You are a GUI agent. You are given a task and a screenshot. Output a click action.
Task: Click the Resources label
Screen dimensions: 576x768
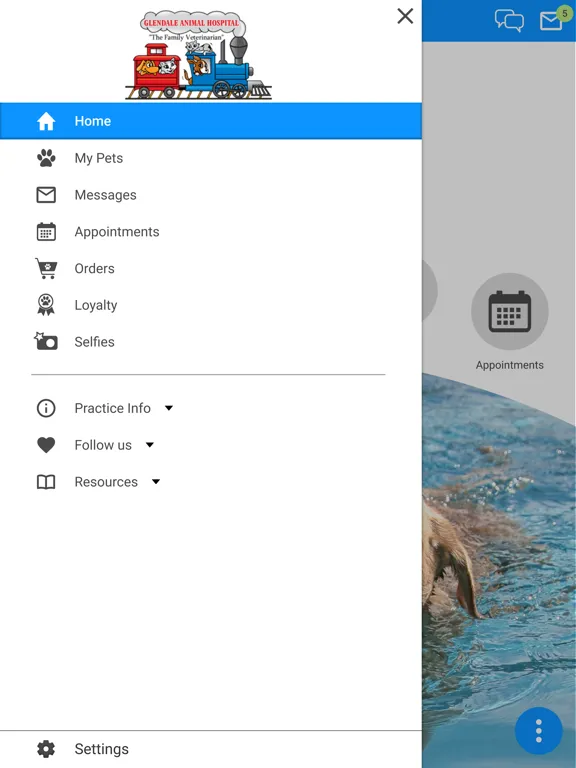click(106, 482)
